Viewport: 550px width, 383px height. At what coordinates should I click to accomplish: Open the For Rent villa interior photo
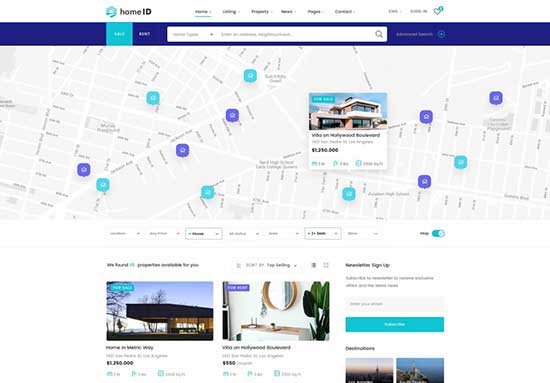click(x=276, y=311)
